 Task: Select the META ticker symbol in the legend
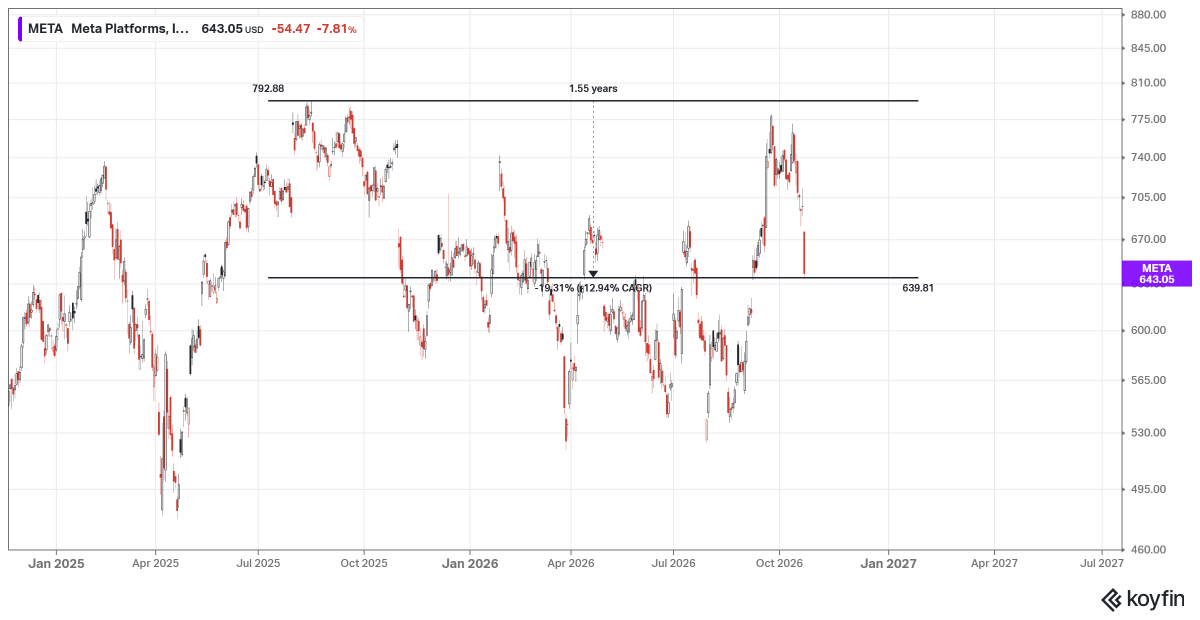[x=45, y=29]
